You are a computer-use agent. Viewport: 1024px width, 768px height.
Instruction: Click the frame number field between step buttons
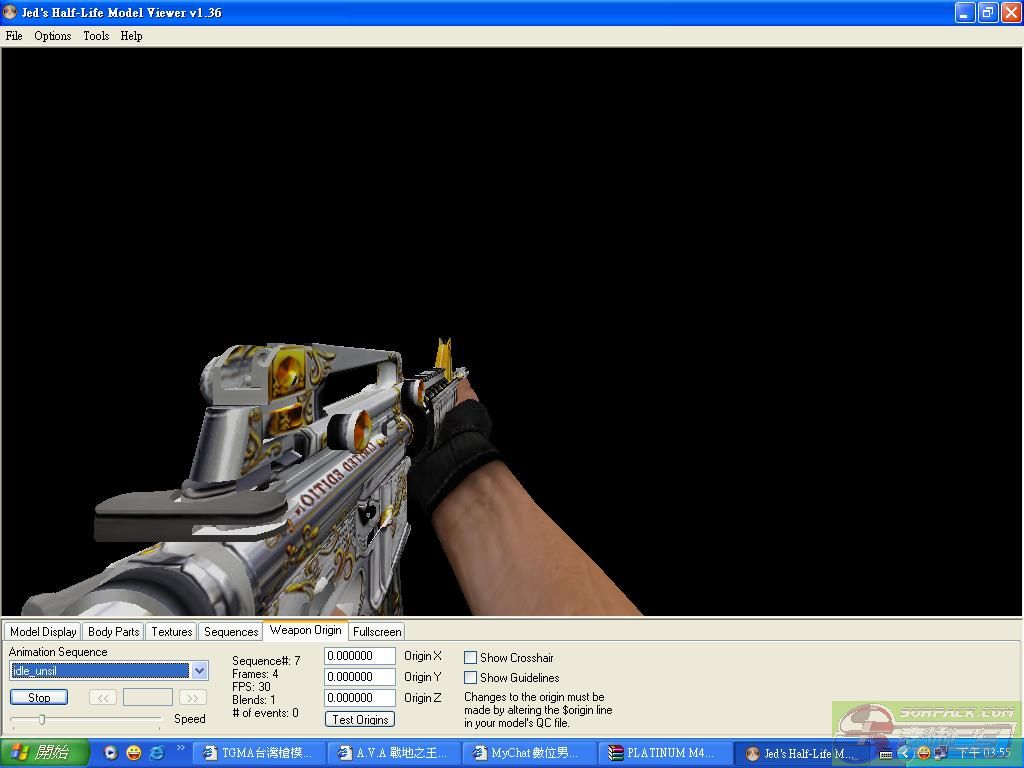tap(148, 697)
